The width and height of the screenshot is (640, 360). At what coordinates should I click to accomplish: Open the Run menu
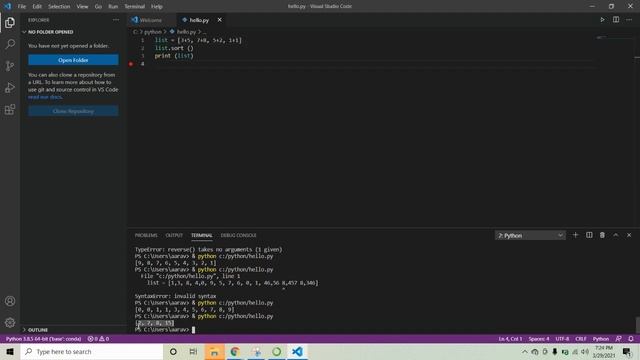113,7
